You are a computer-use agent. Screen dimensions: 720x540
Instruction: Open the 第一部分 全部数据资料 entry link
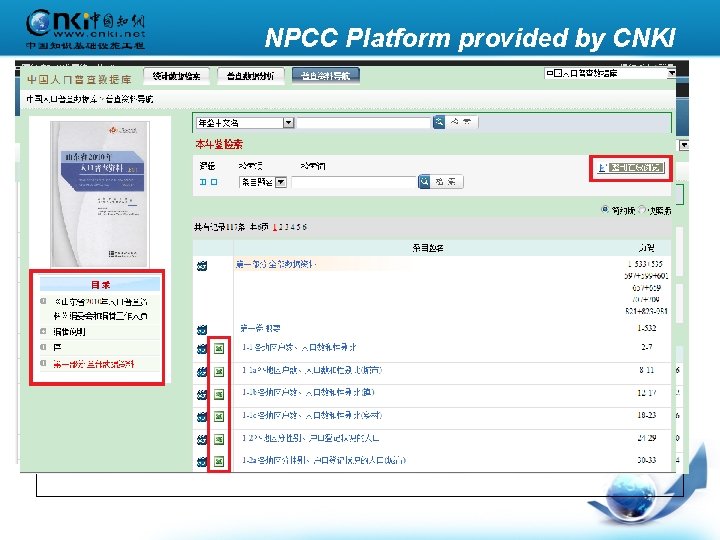(x=276, y=264)
